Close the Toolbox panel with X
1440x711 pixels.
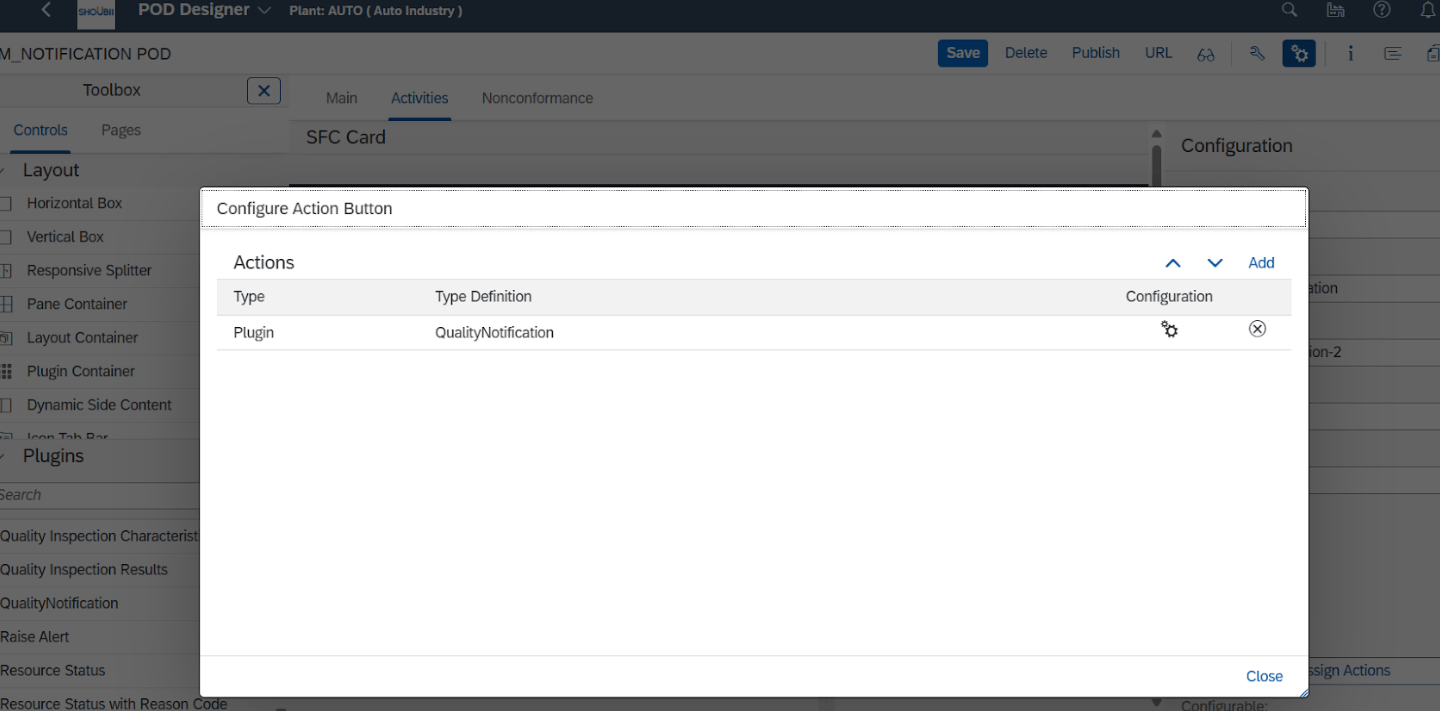pos(263,90)
